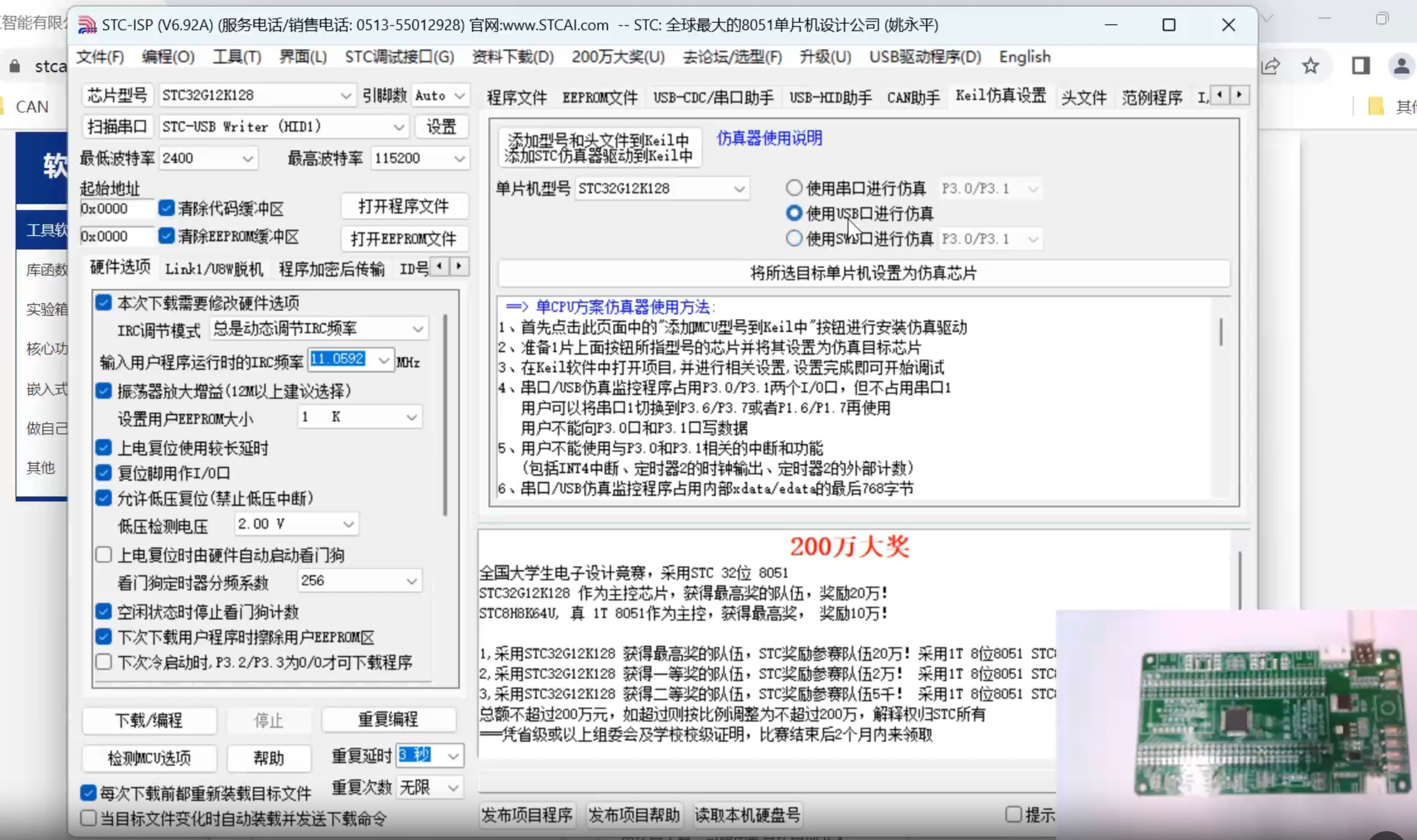The width and height of the screenshot is (1417, 840).
Task: Click browser padlock site info icon
Action: [x=15, y=66]
